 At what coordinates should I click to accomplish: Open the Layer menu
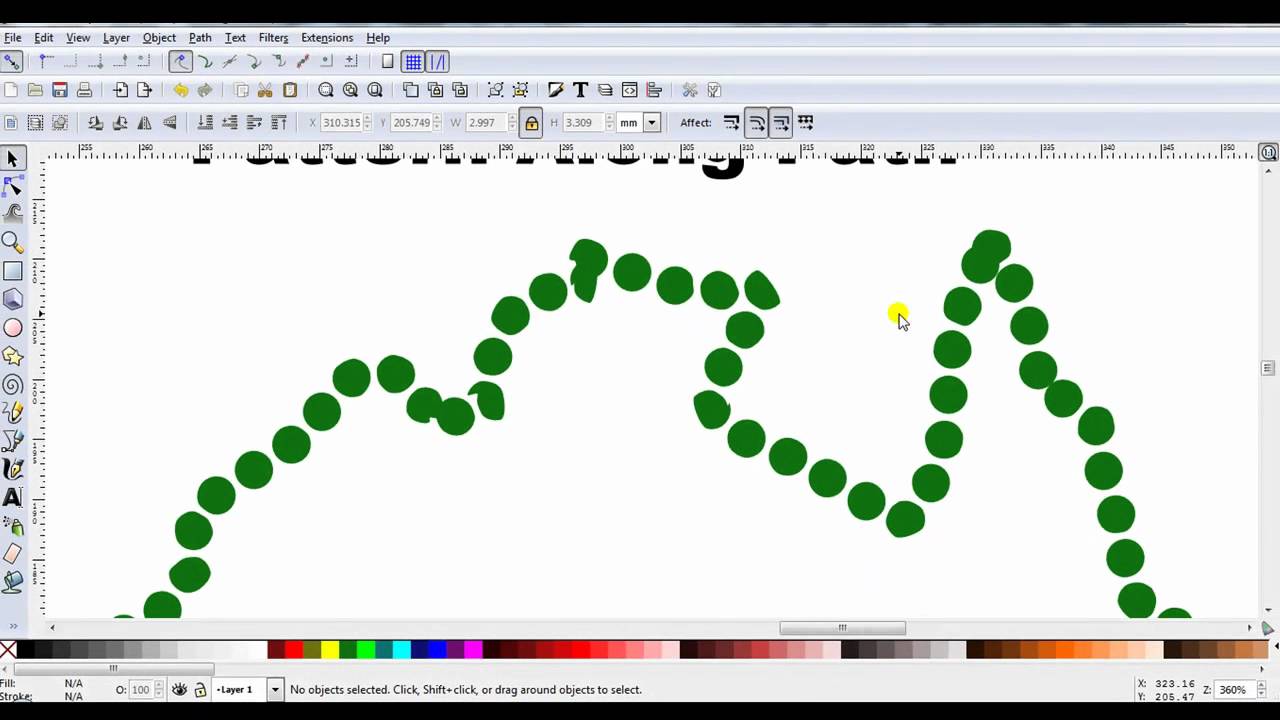(116, 38)
